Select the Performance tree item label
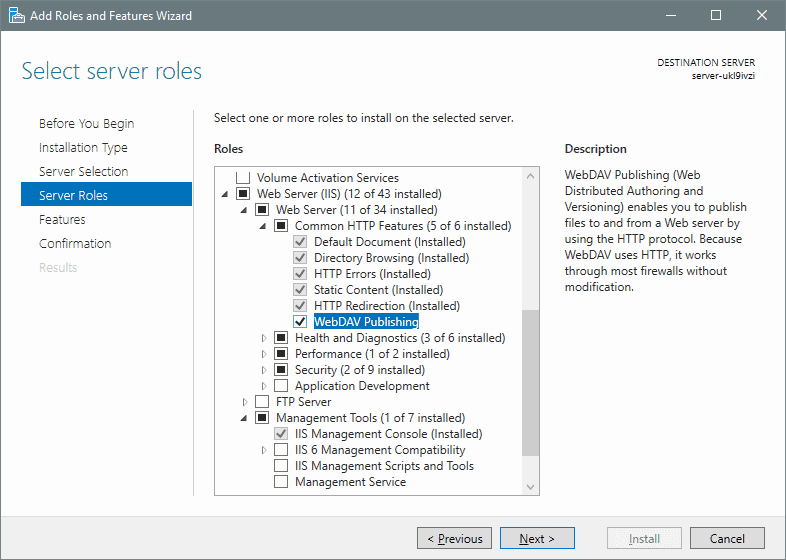Viewport: 786px width, 560px height. [x=328, y=354]
